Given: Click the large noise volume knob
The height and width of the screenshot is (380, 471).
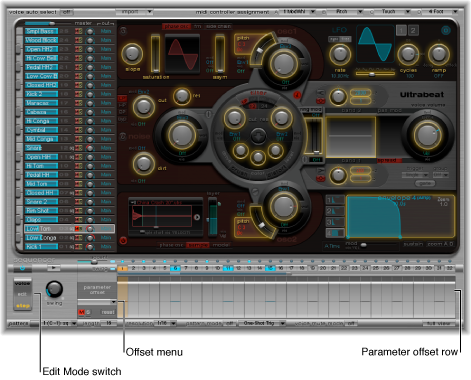Looking at the screenshot, I should [x=182, y=135].
